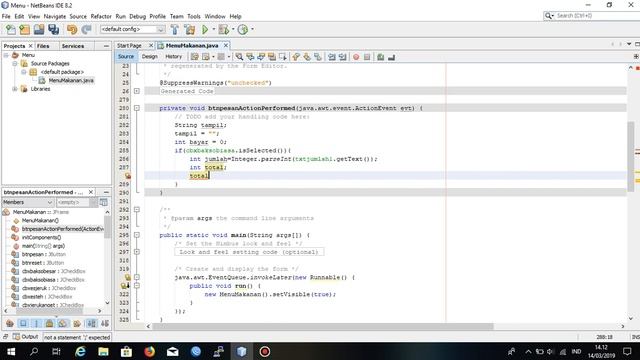
Task: Click the Debug Project toolbar icon
Action: point(223,29)
